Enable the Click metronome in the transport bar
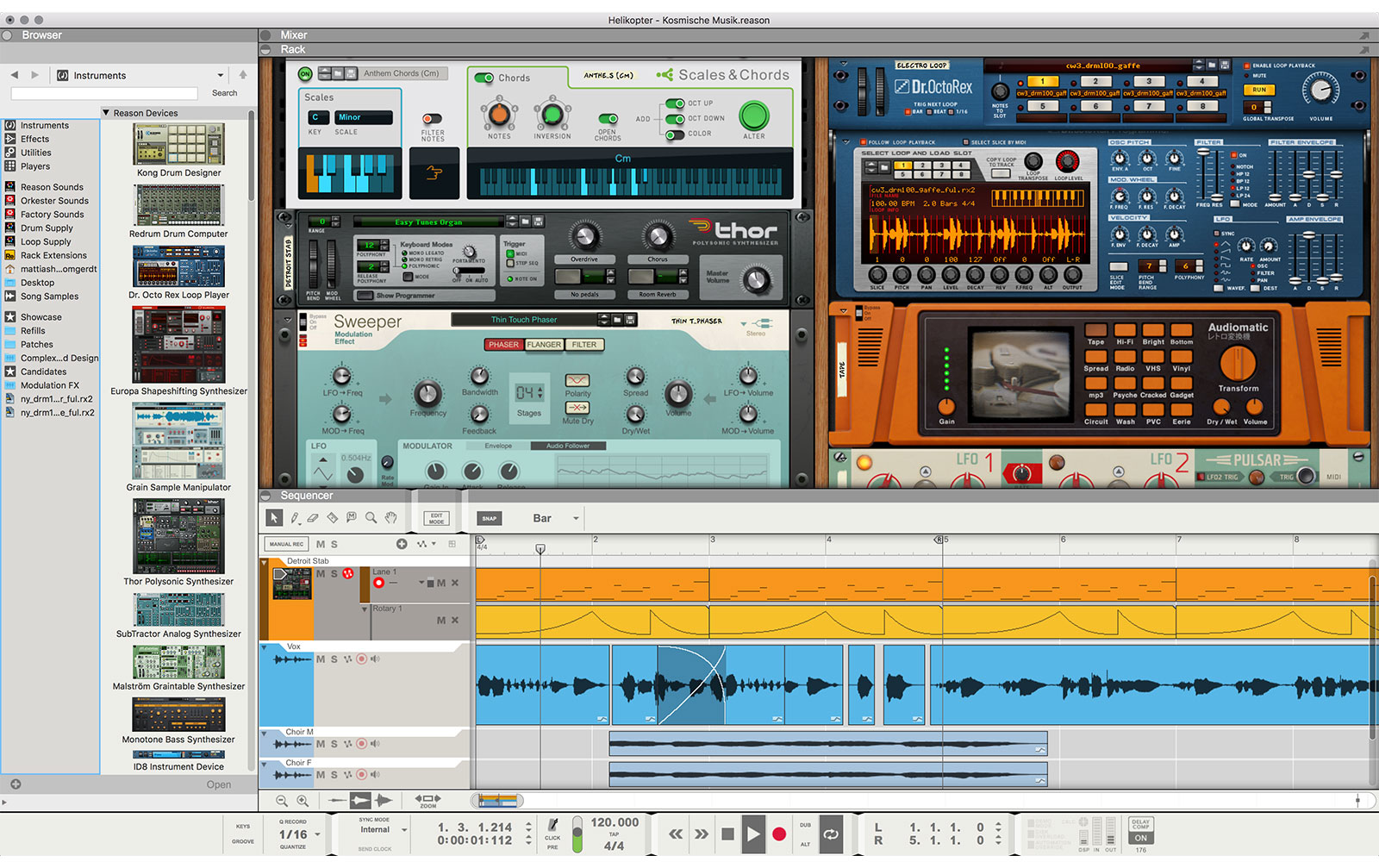This screenshot has height=868, width=1379. [x=552, y=826]
